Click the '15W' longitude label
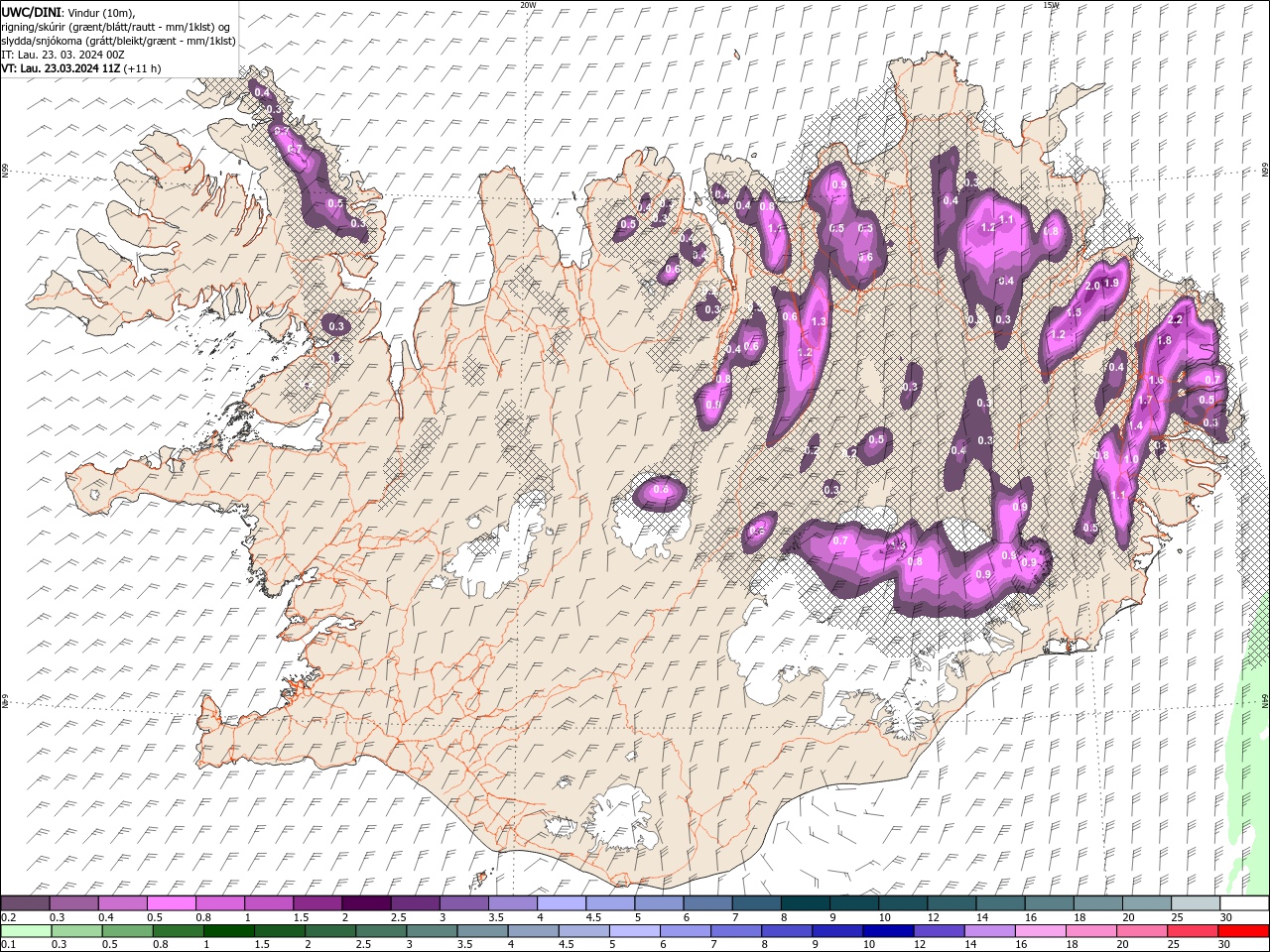This screenshot has width=1270, height=952. (1051, 5)
